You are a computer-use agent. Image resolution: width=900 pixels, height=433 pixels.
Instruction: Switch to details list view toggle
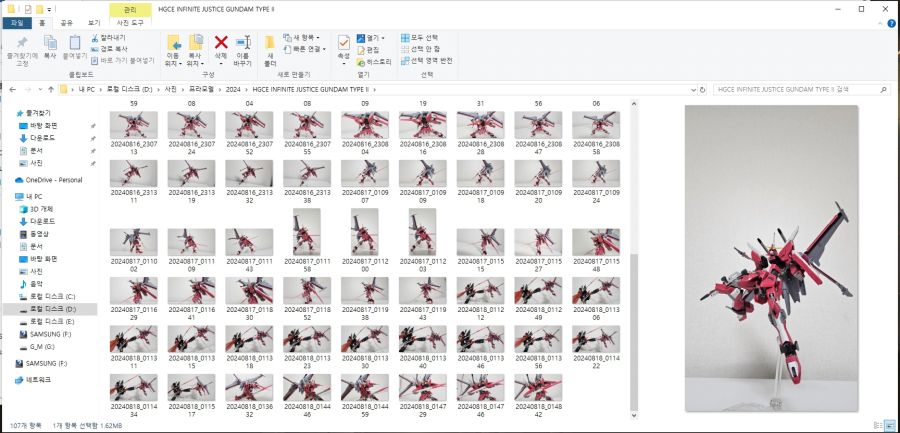tap(880, 427)
